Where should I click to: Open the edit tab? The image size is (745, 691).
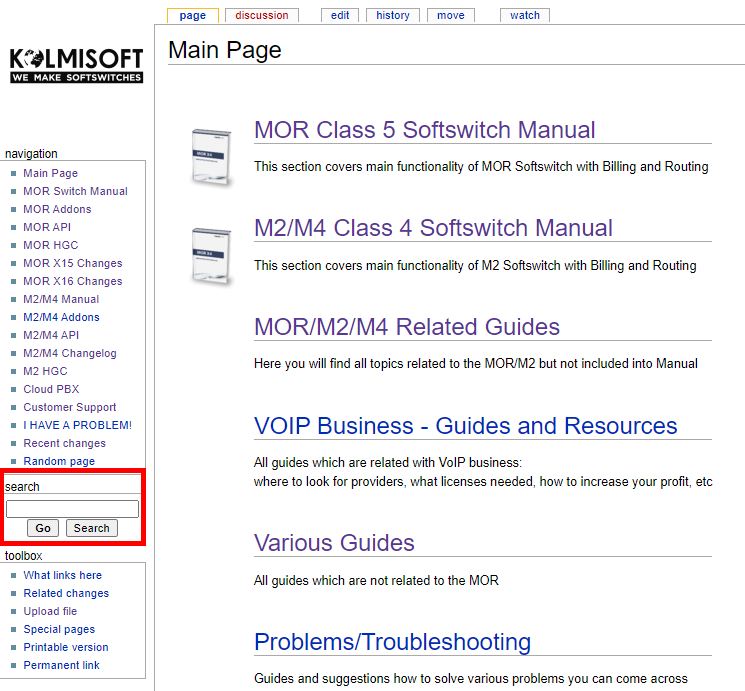click(x=340, y=15)
